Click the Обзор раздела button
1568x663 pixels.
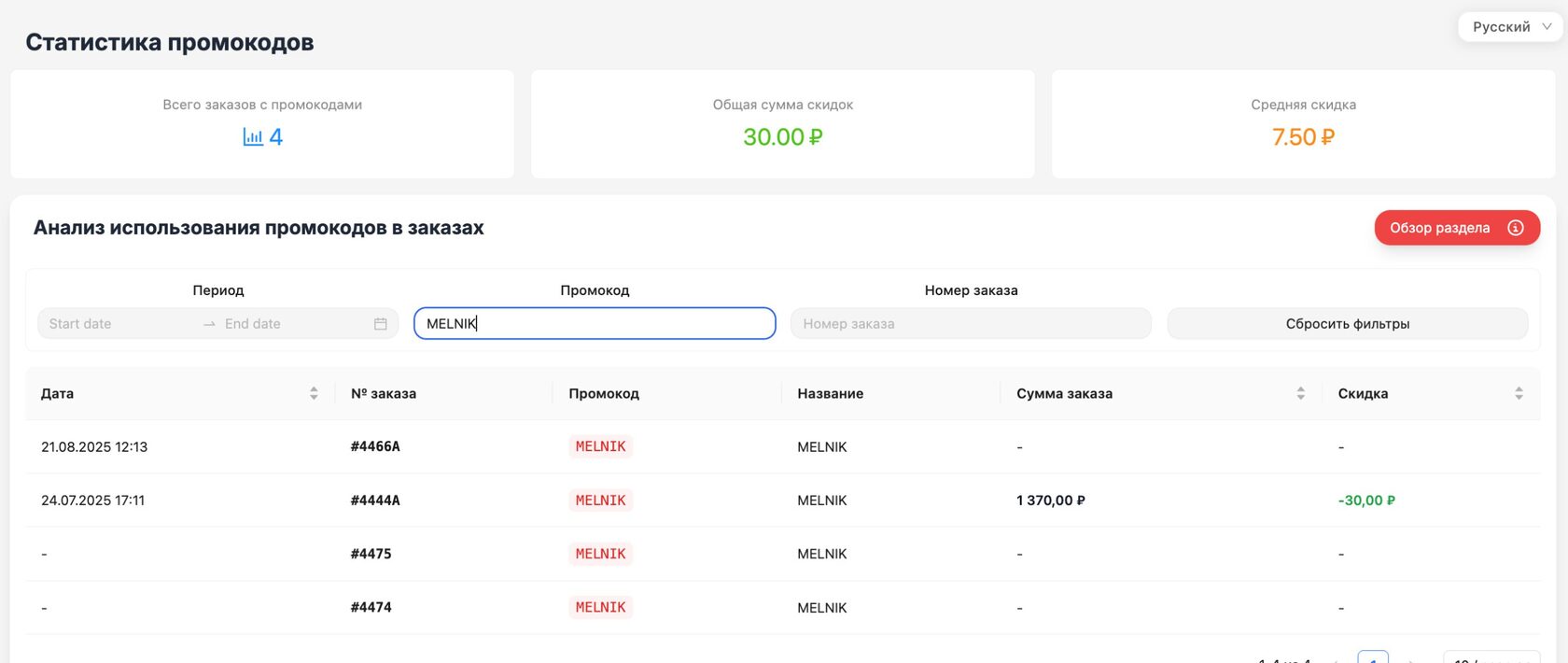1440,228
